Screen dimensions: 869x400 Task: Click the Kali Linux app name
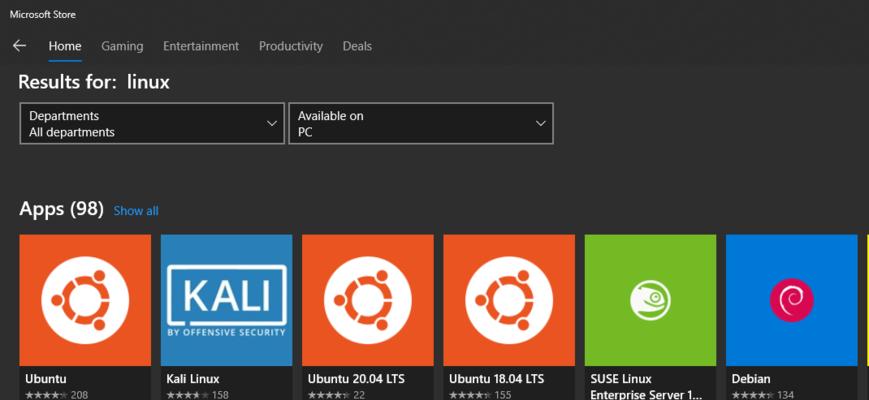coord(193,380)
